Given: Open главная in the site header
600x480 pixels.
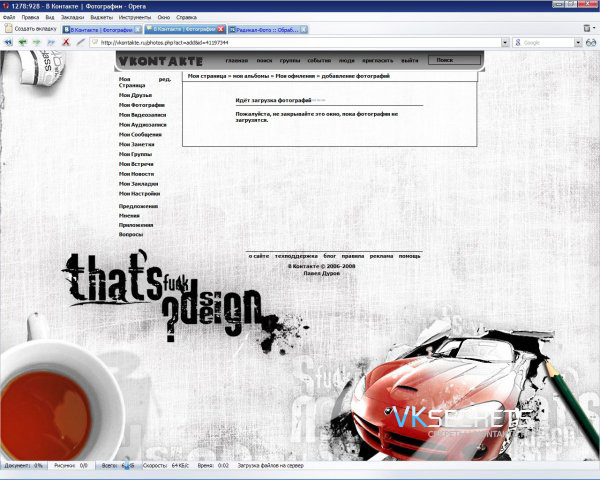Looking at the screenshot, I should [236, 60].
